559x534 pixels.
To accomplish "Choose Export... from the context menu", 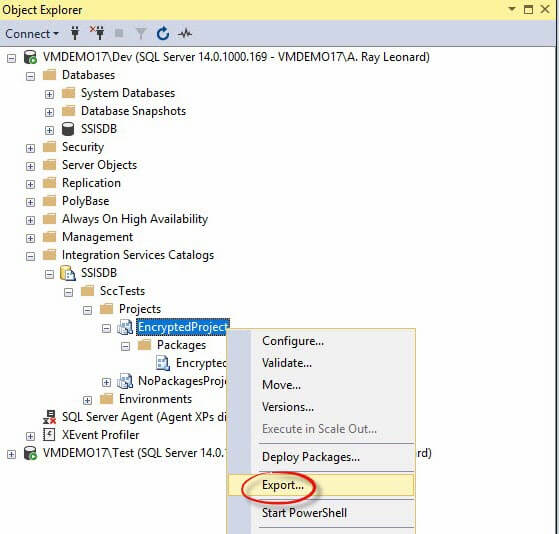I will coord(321,485).
